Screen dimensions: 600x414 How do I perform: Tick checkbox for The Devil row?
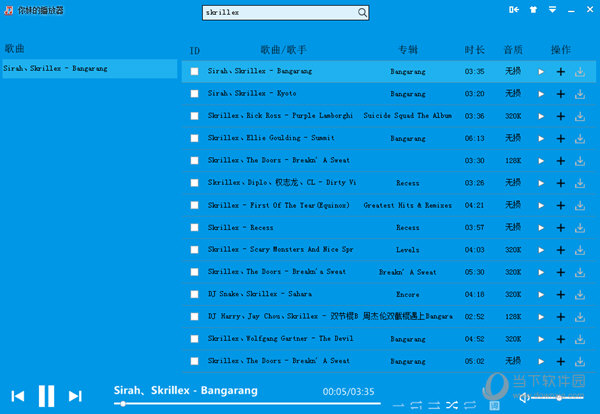[x=194, y=339]
